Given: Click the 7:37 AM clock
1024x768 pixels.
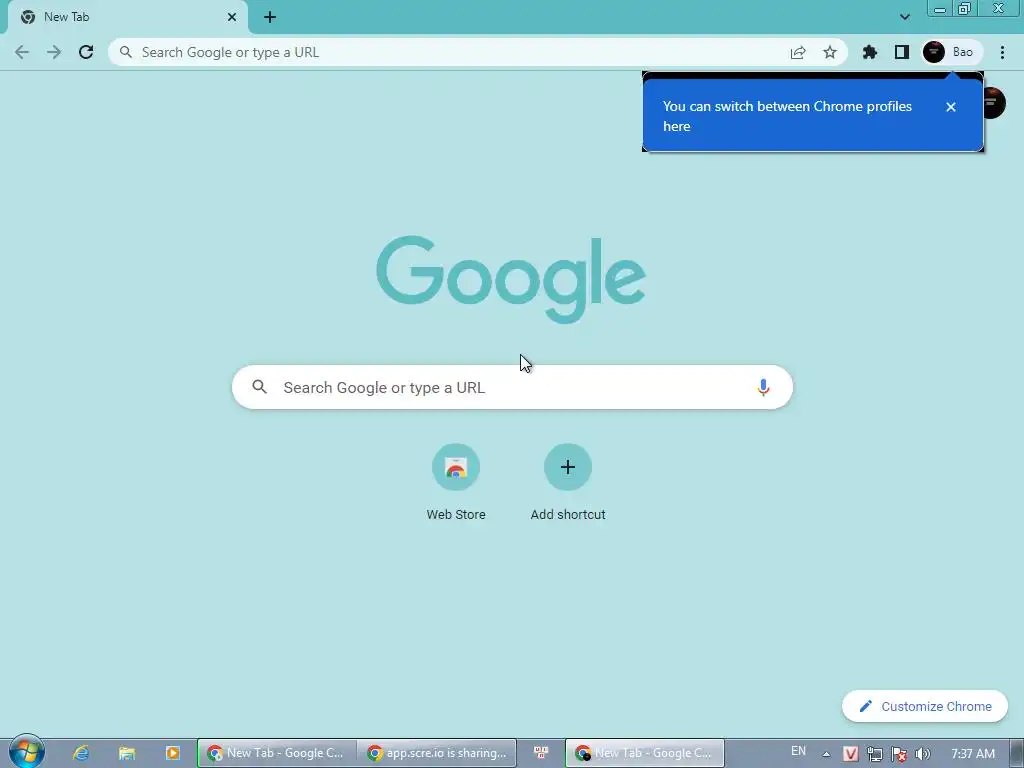Looking at the screenshot, I should coord(973,754).
